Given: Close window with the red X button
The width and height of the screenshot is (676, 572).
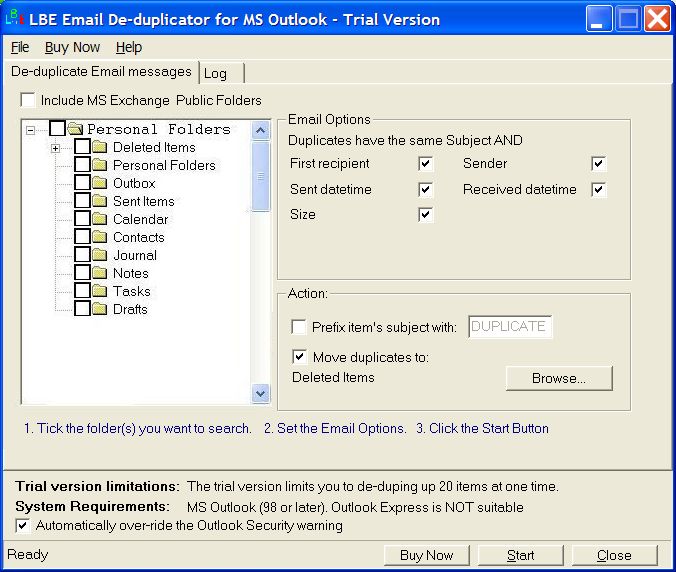Looking at the screenshot, I should (657, 19).
